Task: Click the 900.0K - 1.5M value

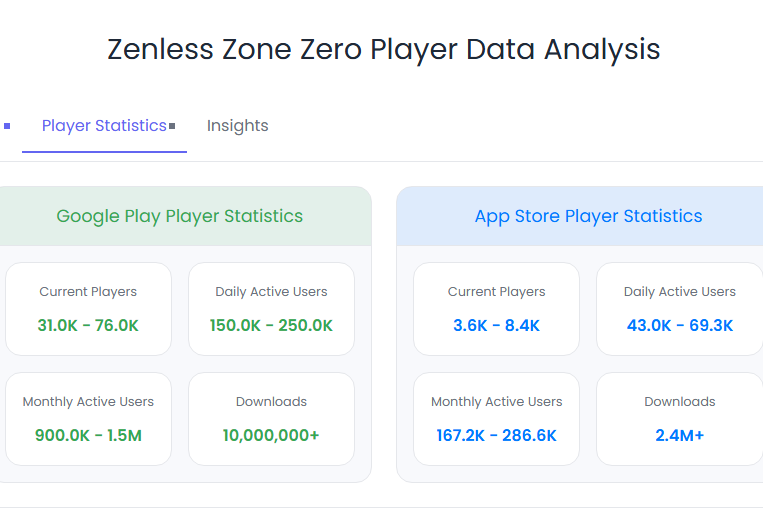Action: coord(88,436)
